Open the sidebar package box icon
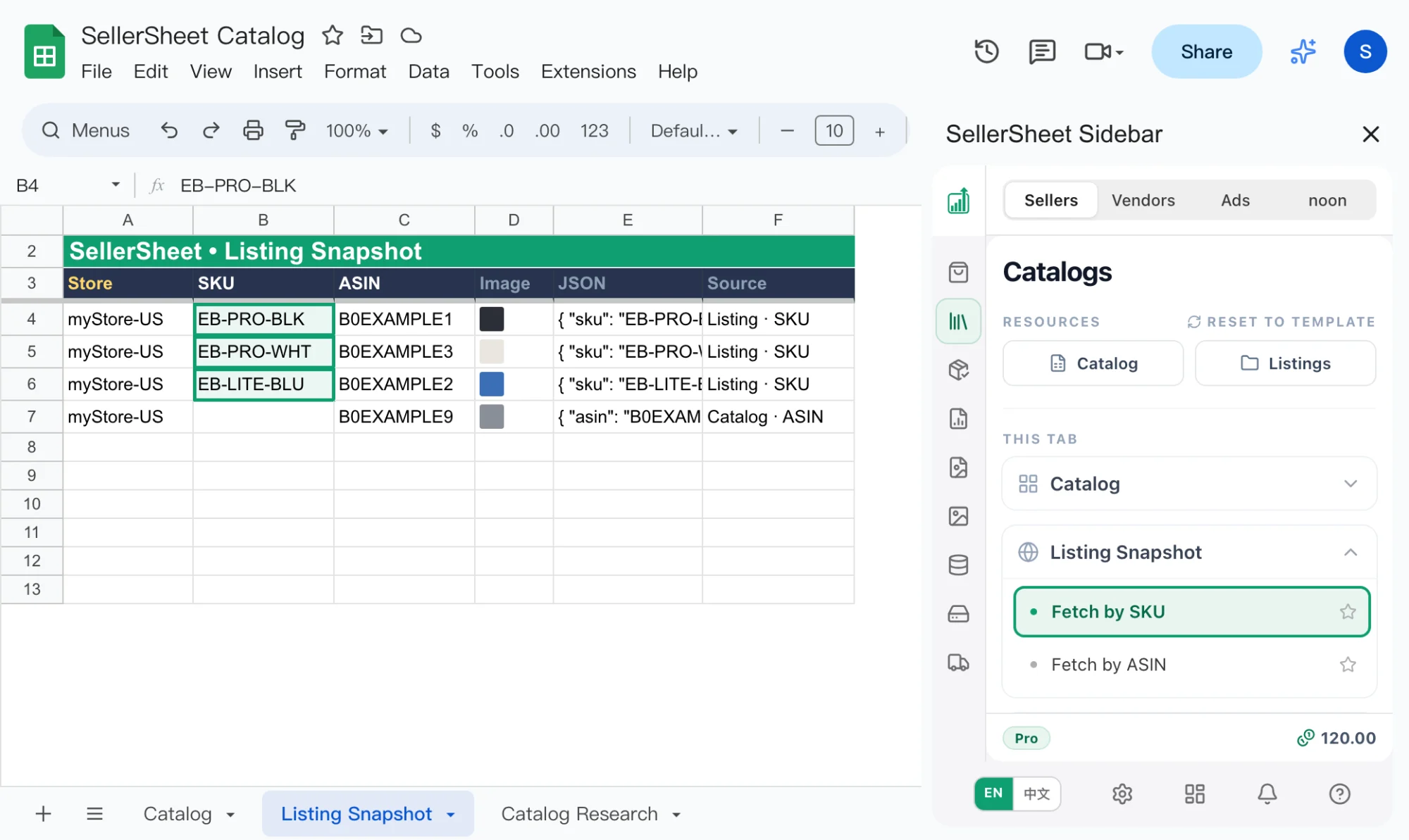The height and width of the screenshot is (840, 1409). click(x=958, y=370)
